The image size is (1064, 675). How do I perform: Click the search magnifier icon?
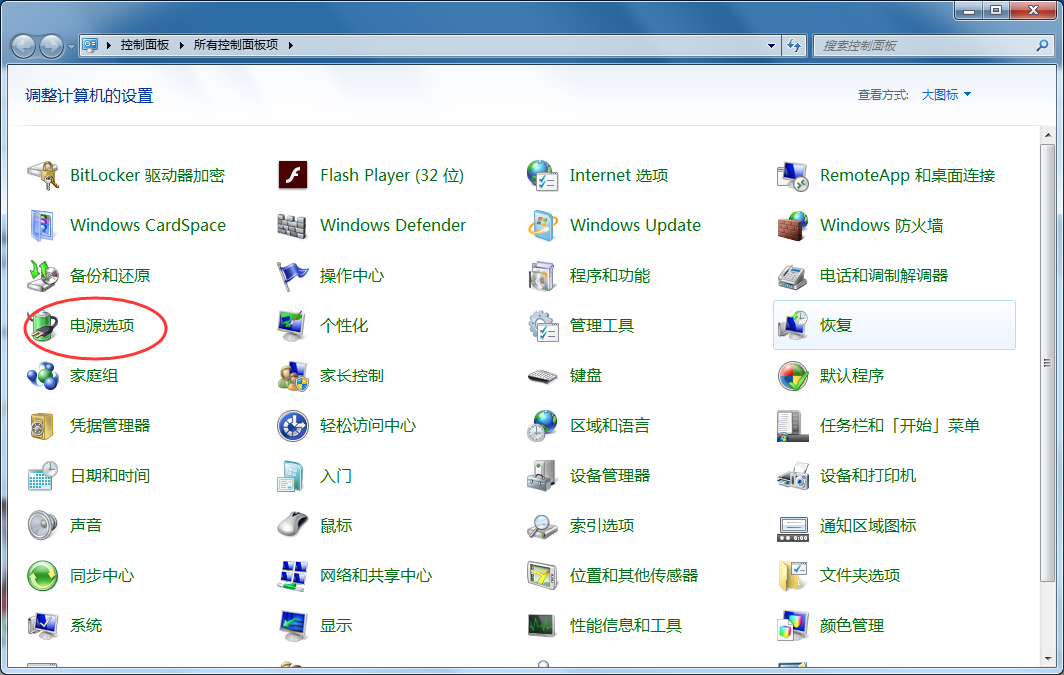click(1042, 45)
